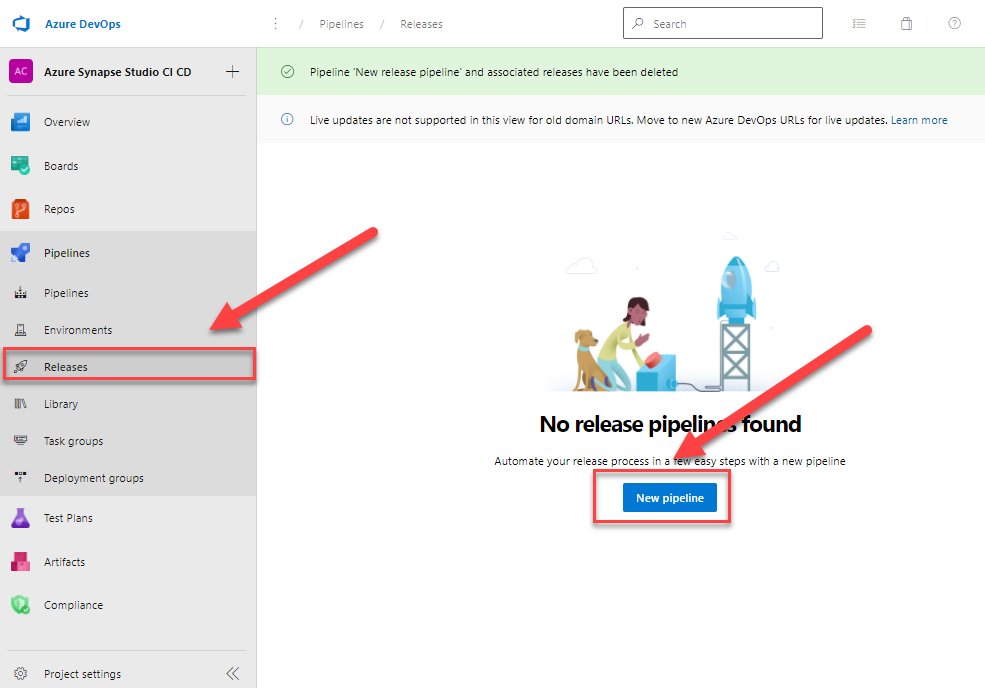Image resolution: width=985 pixels, height=688 pixels.
Task: Click the Repos icon in sidebar
Action: [x=20, y=209]
